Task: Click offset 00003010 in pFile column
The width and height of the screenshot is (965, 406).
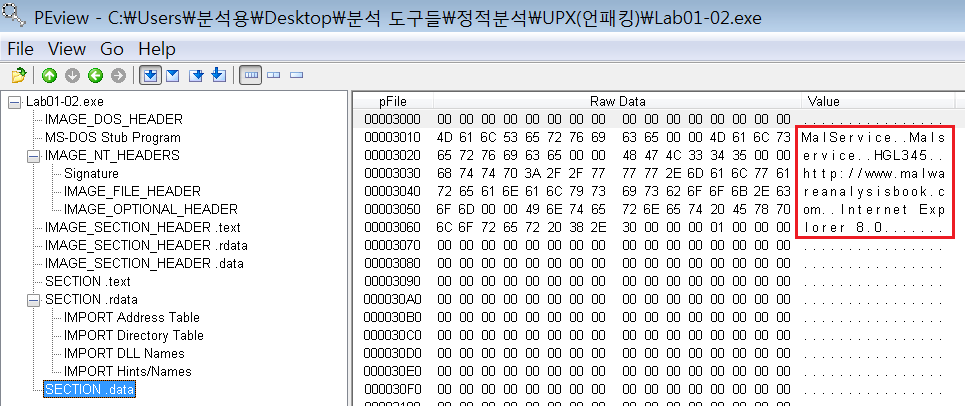Action: [x=393, y=137]
